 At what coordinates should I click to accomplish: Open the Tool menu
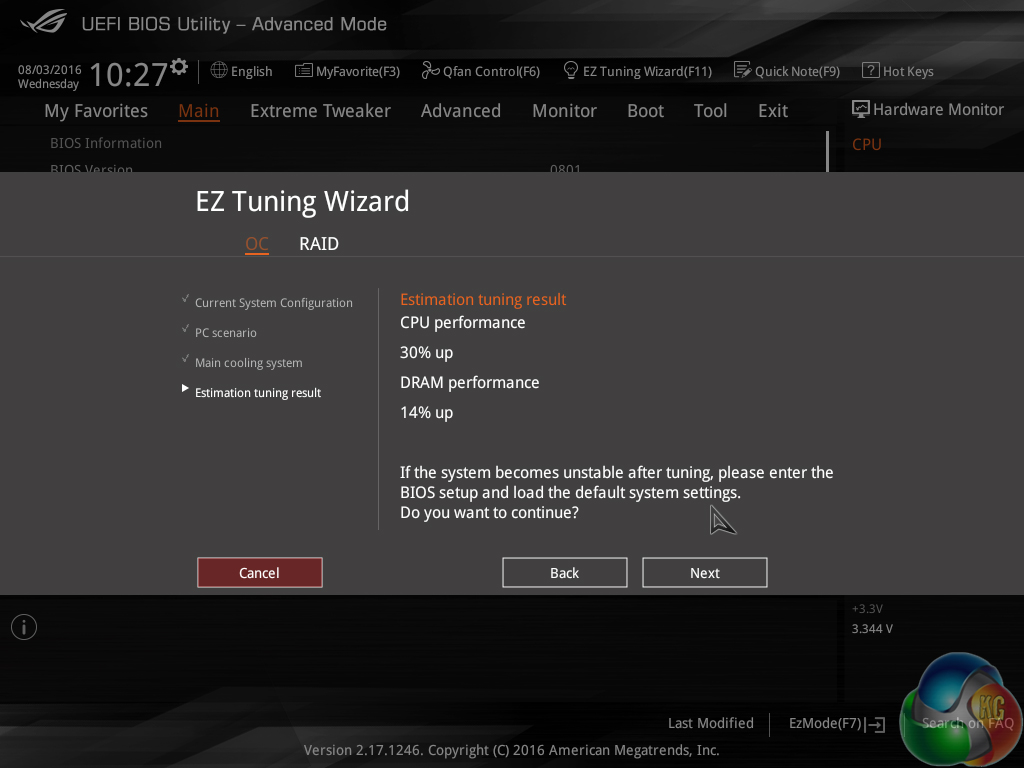pos(710,111)
